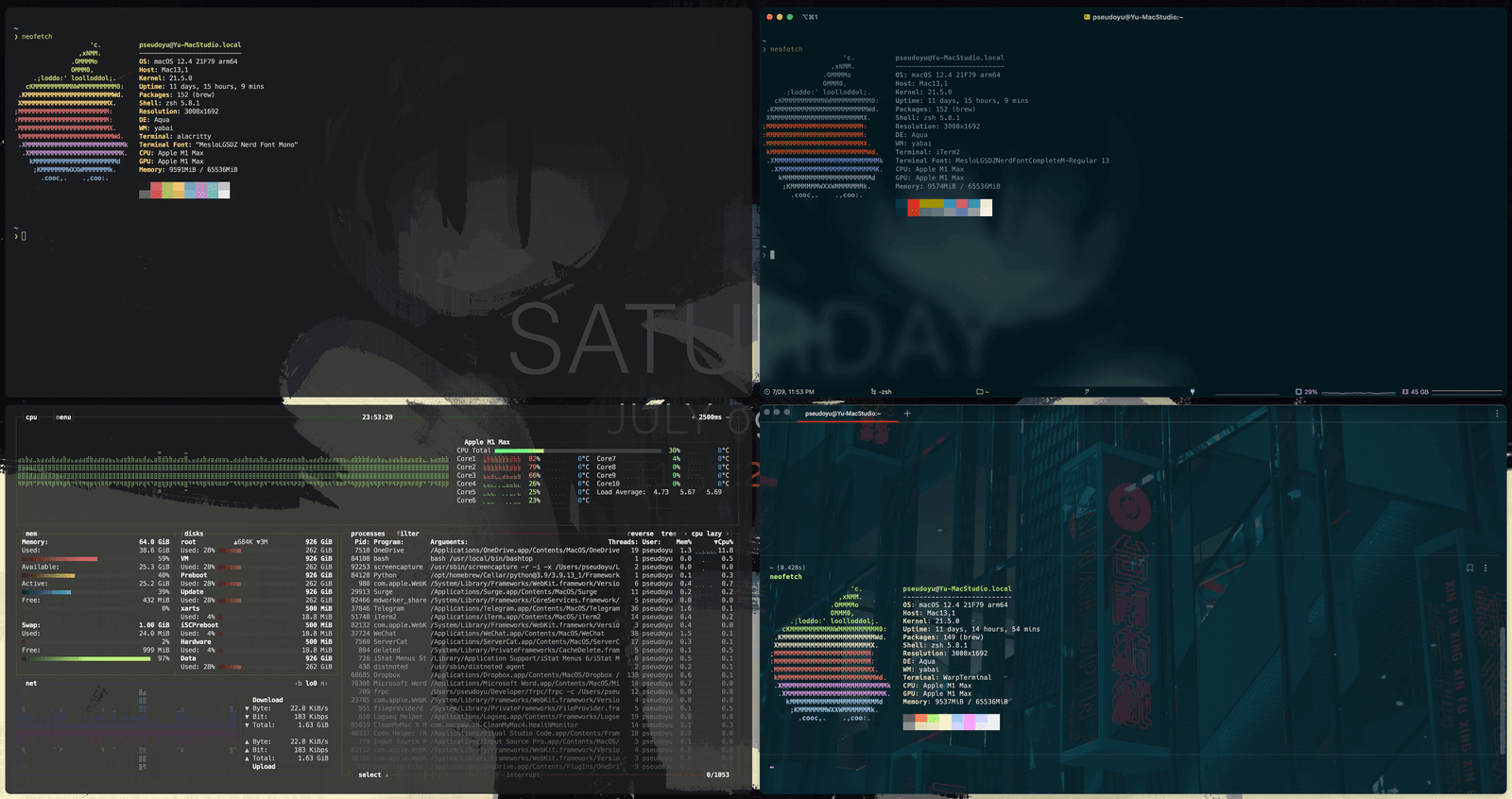Toggle tree view in processes panel
Viewport: 1512px width, 799px height.
click(669, 534)
